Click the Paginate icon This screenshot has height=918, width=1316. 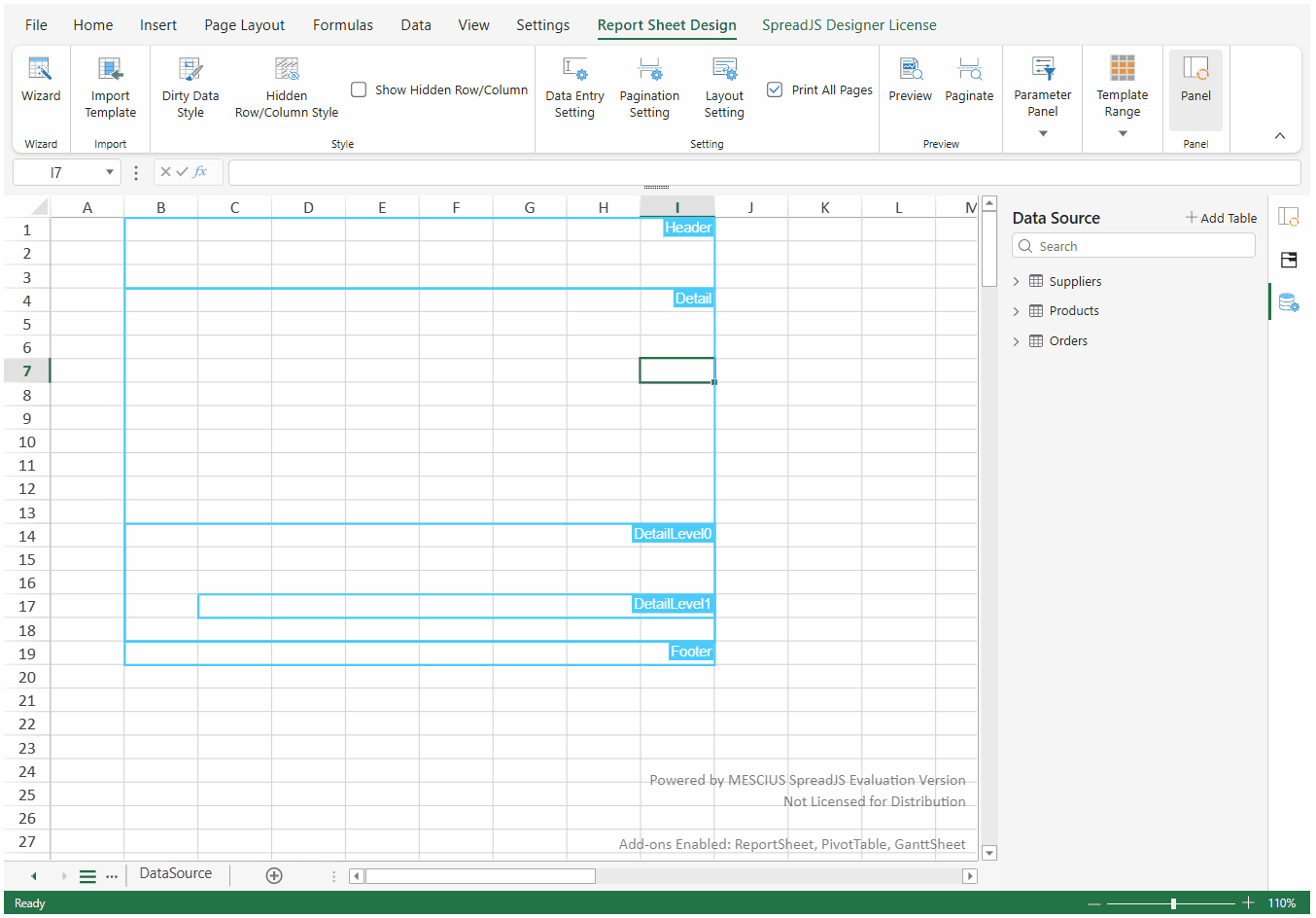point(969,69)
